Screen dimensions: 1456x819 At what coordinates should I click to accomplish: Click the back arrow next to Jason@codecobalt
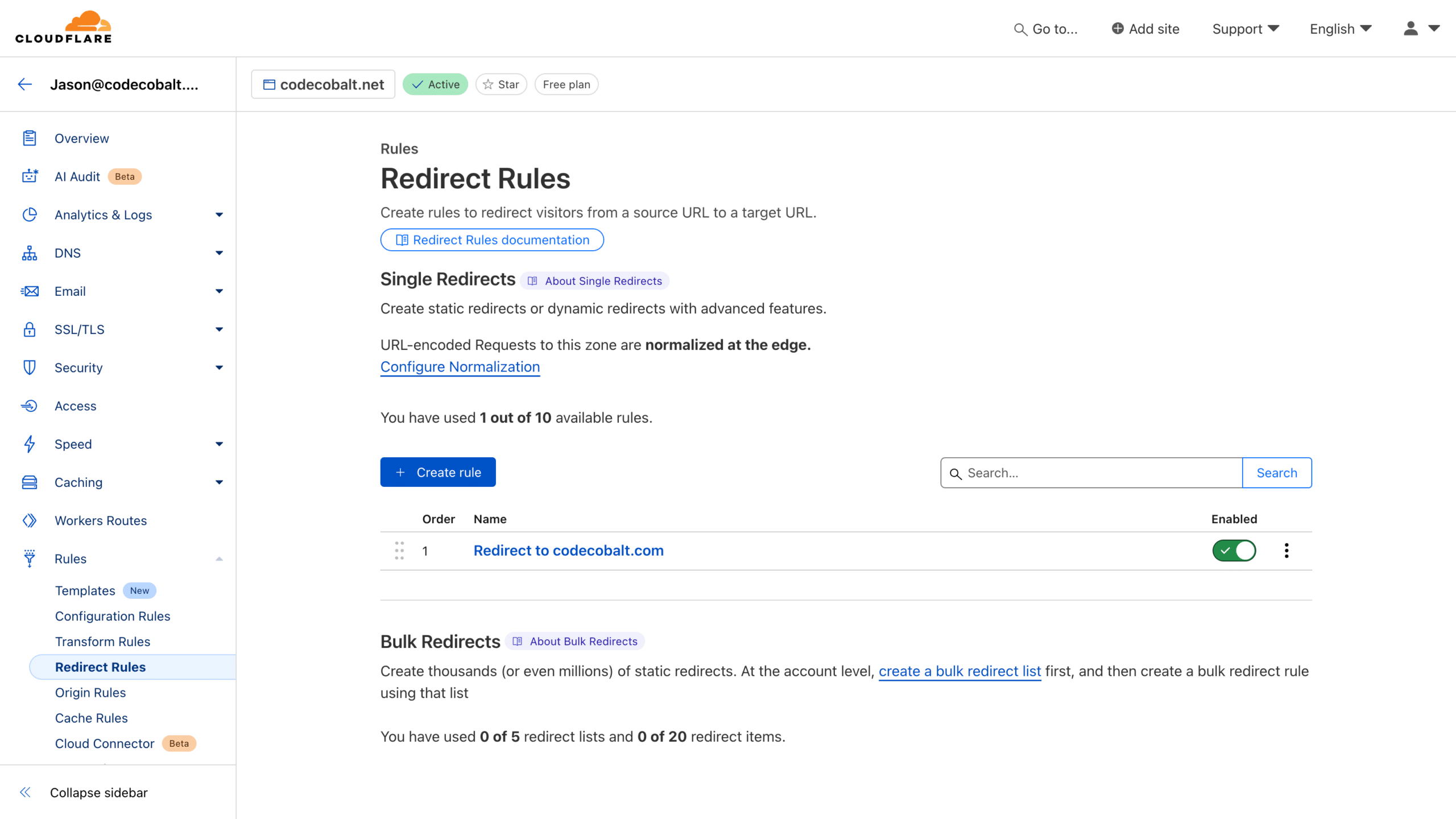click(25, 84)
